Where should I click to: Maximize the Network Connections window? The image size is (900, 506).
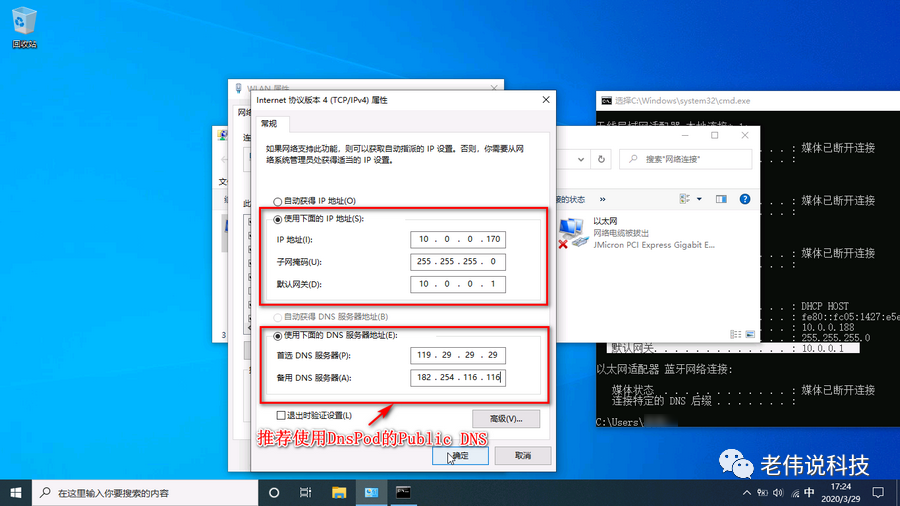(x=715, y=135)
